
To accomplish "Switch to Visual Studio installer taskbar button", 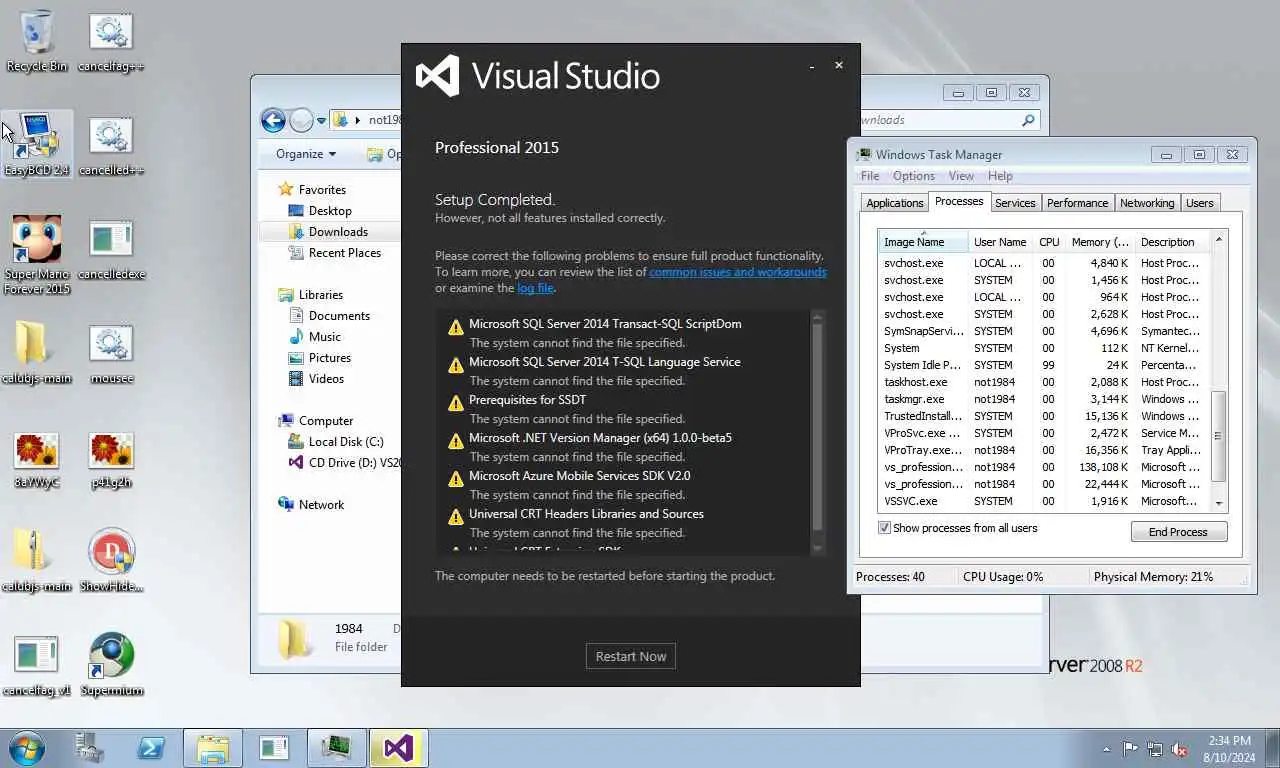I will coord(398,748).
